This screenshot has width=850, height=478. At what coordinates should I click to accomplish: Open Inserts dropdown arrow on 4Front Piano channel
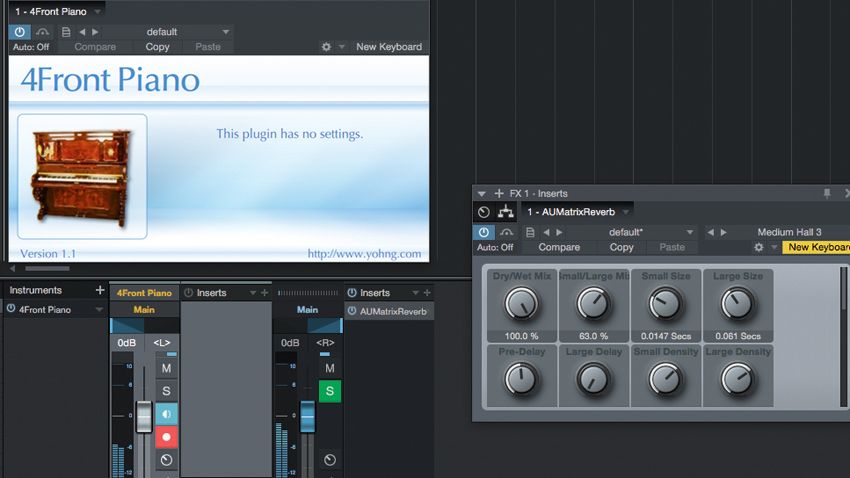[253, 293]
